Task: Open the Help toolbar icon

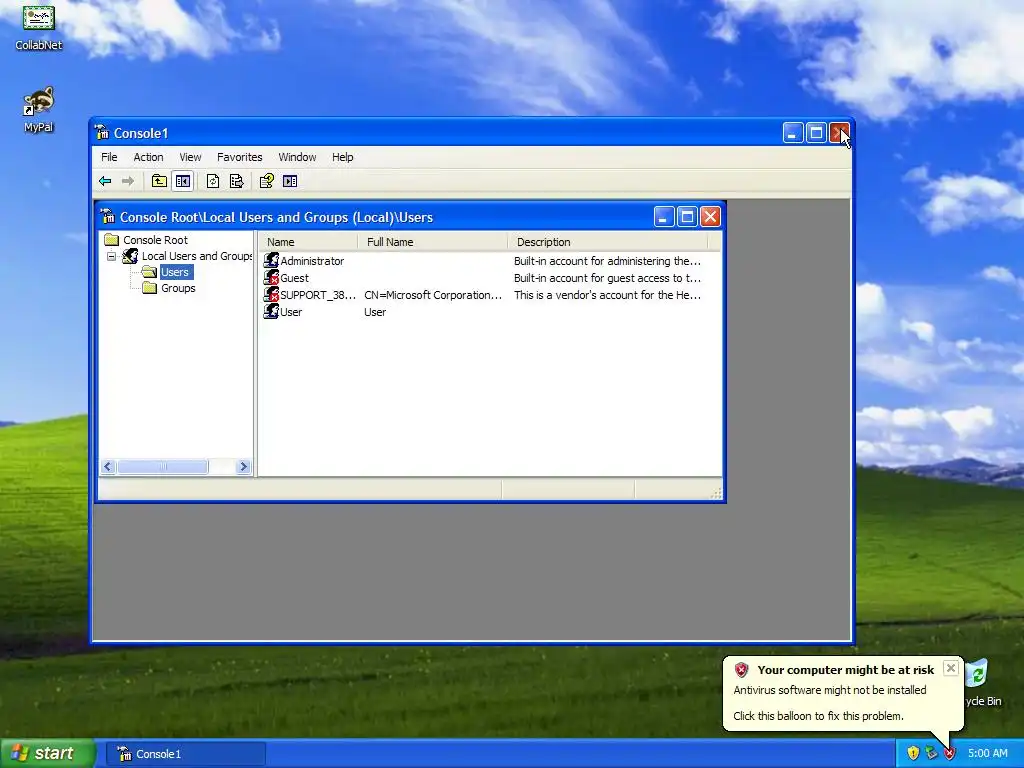Action: (x=266, y=181)
